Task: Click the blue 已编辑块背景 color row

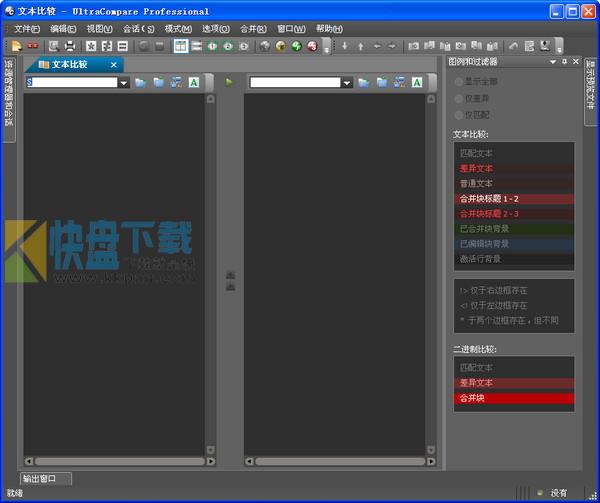Action: point(514,244)
